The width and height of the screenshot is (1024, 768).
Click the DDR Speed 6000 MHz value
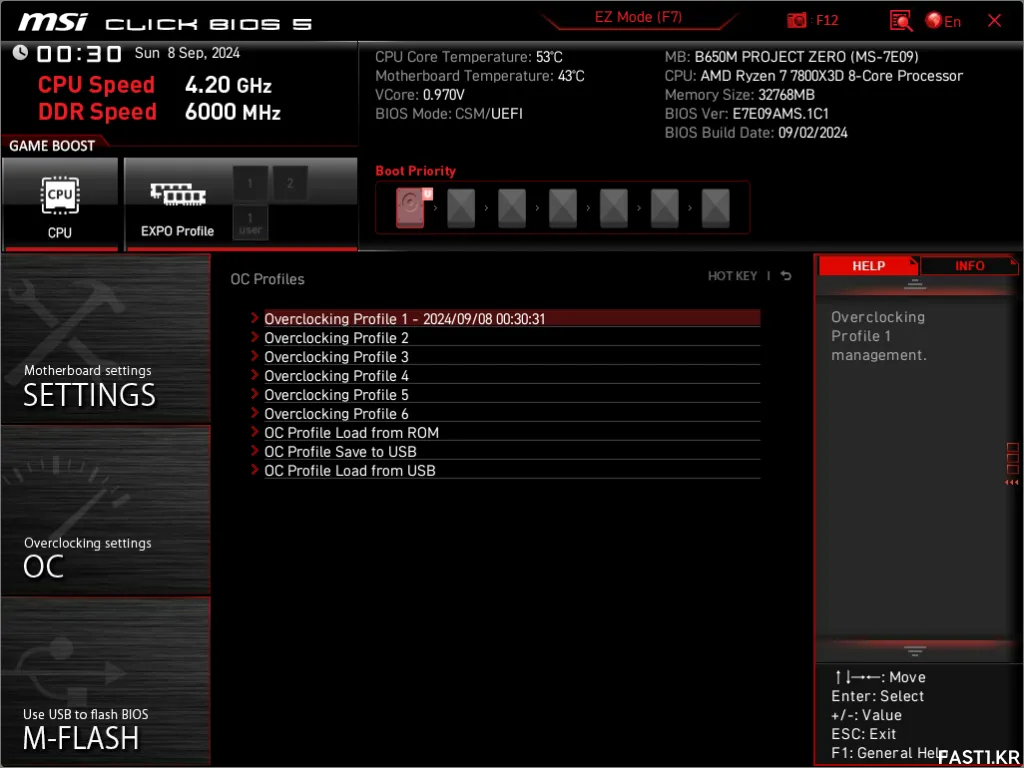232,112
